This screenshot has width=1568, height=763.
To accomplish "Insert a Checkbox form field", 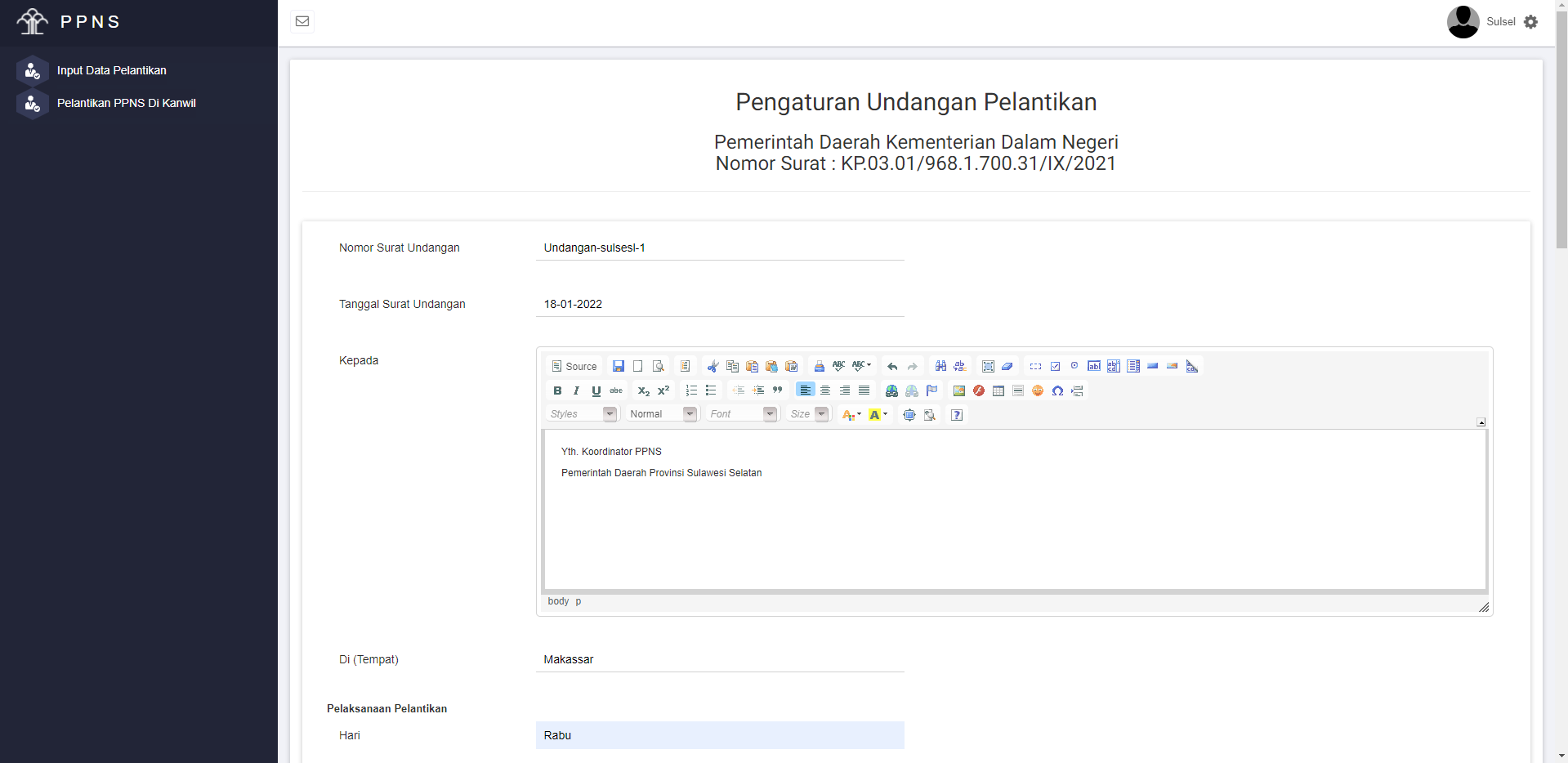I will pos(1055,366).
